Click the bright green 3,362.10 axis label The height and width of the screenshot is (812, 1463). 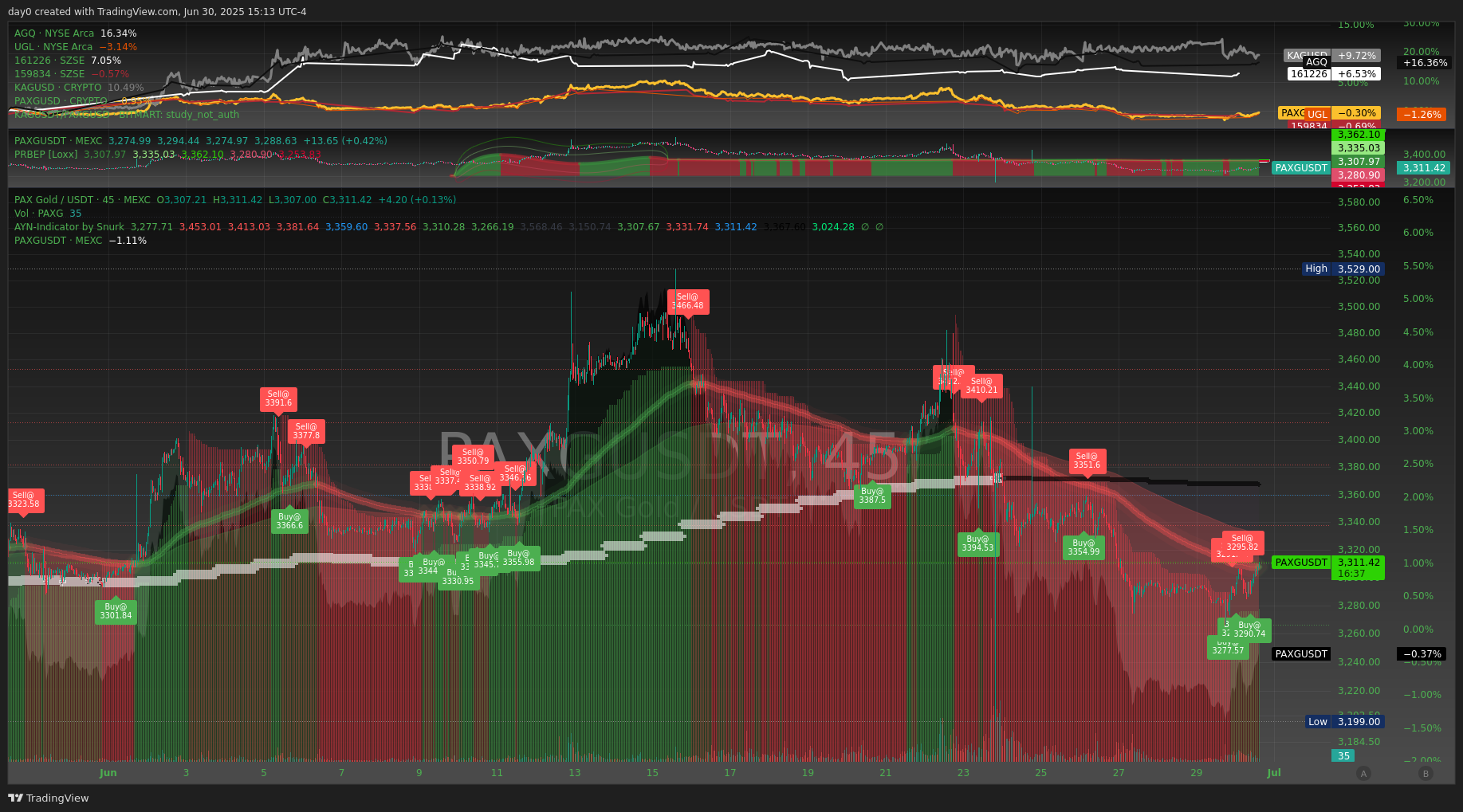point(1359,135)
